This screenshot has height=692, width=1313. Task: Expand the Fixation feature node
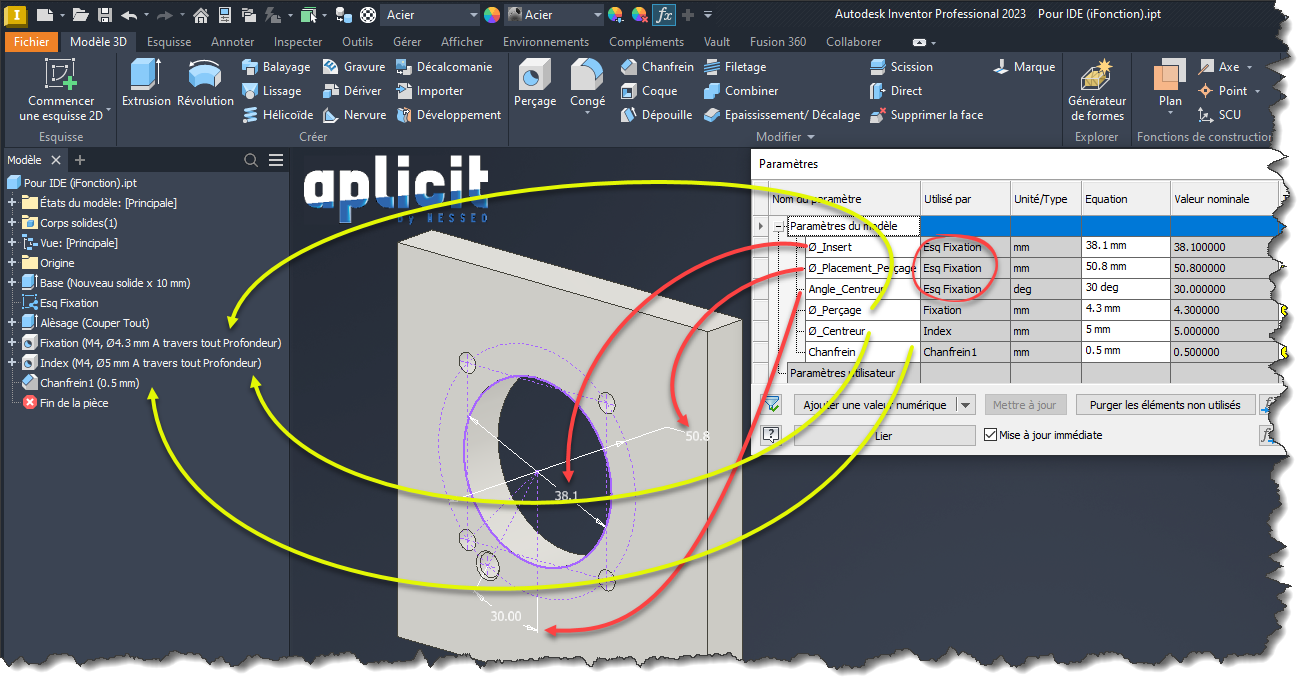click(12, 343)
